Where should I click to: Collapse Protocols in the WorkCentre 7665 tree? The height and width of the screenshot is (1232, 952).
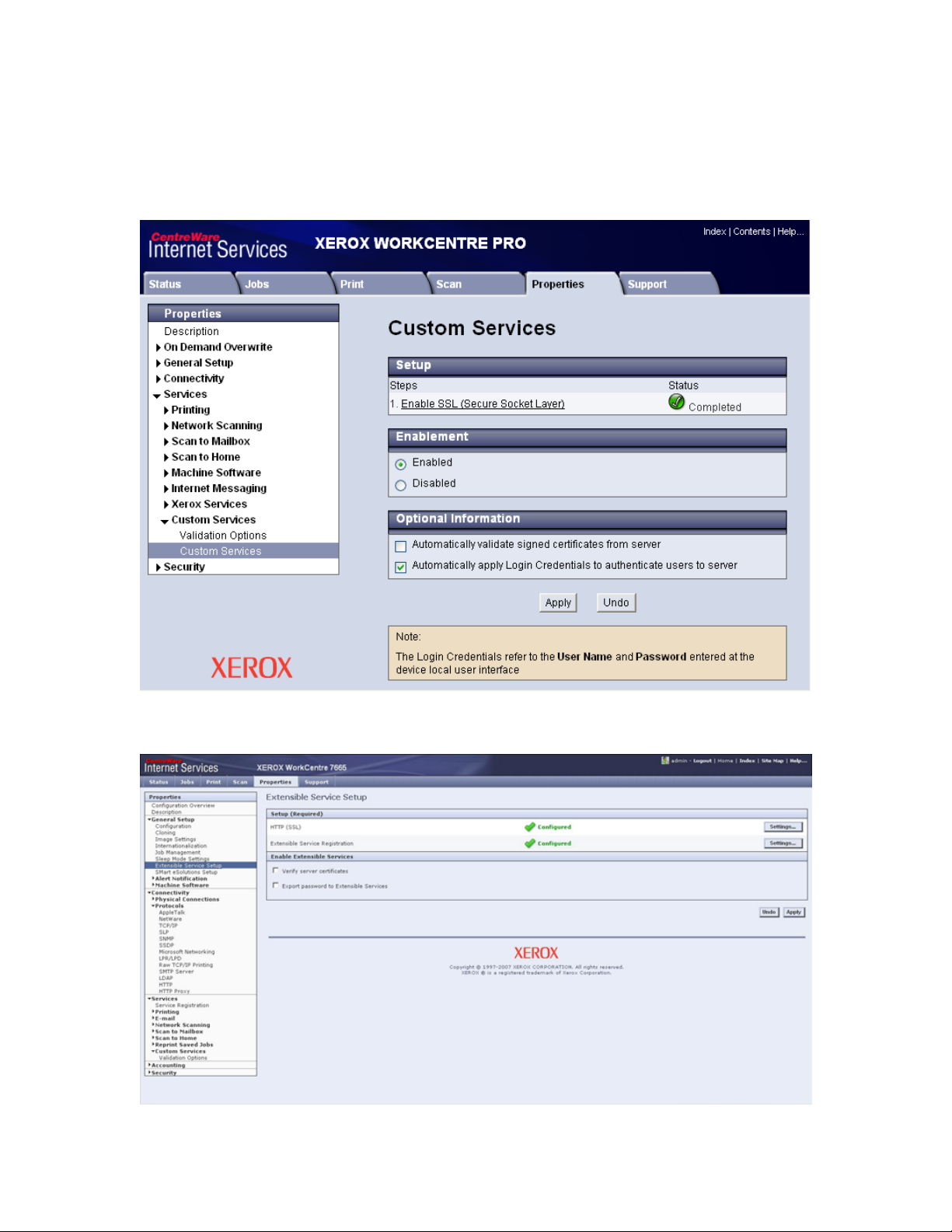click(x=153, y=906)
